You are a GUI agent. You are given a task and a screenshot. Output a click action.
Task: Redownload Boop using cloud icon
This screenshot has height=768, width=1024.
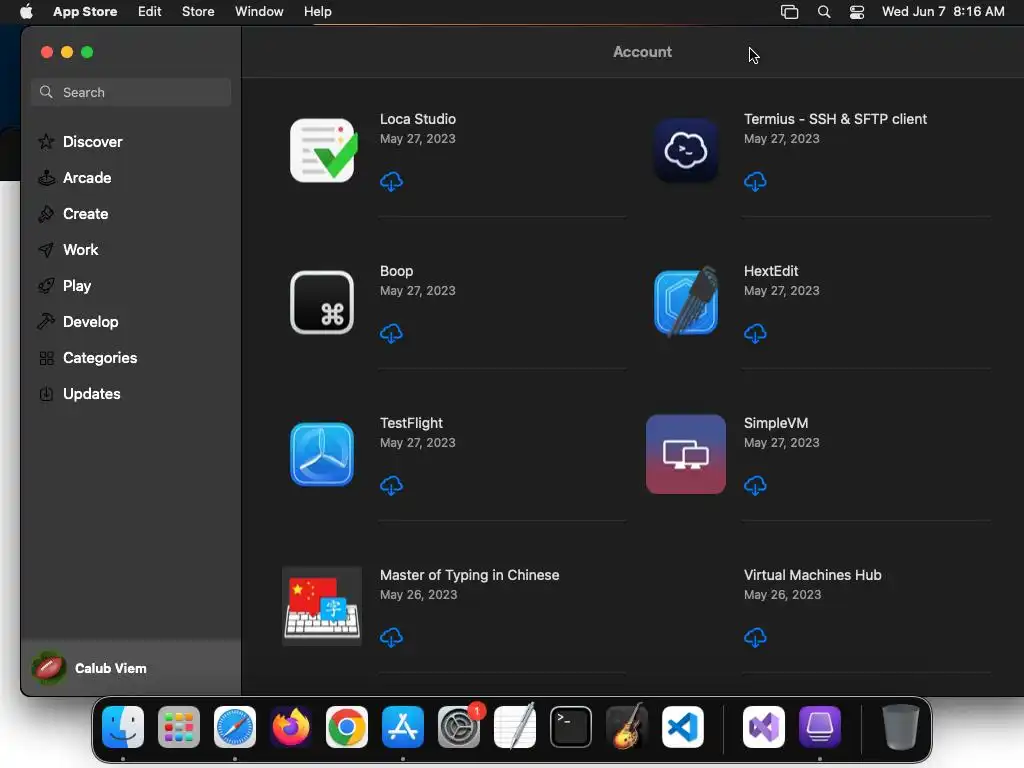pyautogui.click(x=391, y=333)
